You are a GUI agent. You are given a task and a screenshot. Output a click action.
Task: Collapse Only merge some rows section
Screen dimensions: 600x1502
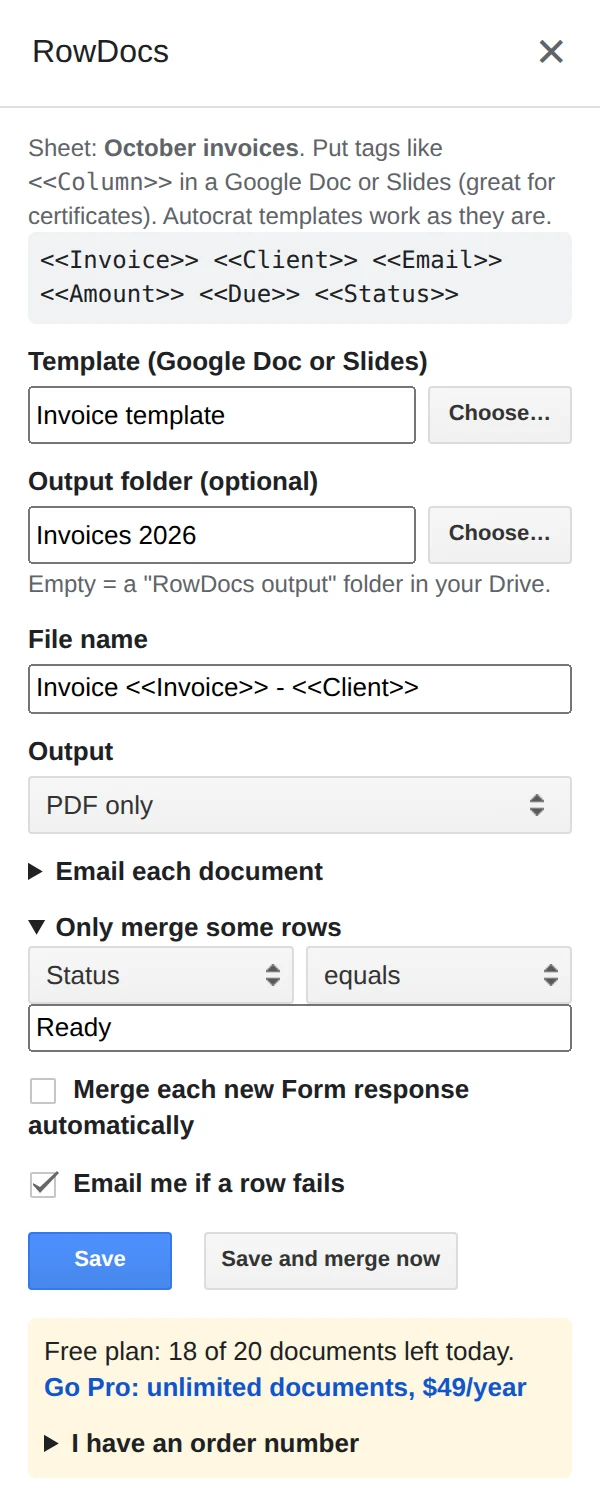click(x=185, y=927)
